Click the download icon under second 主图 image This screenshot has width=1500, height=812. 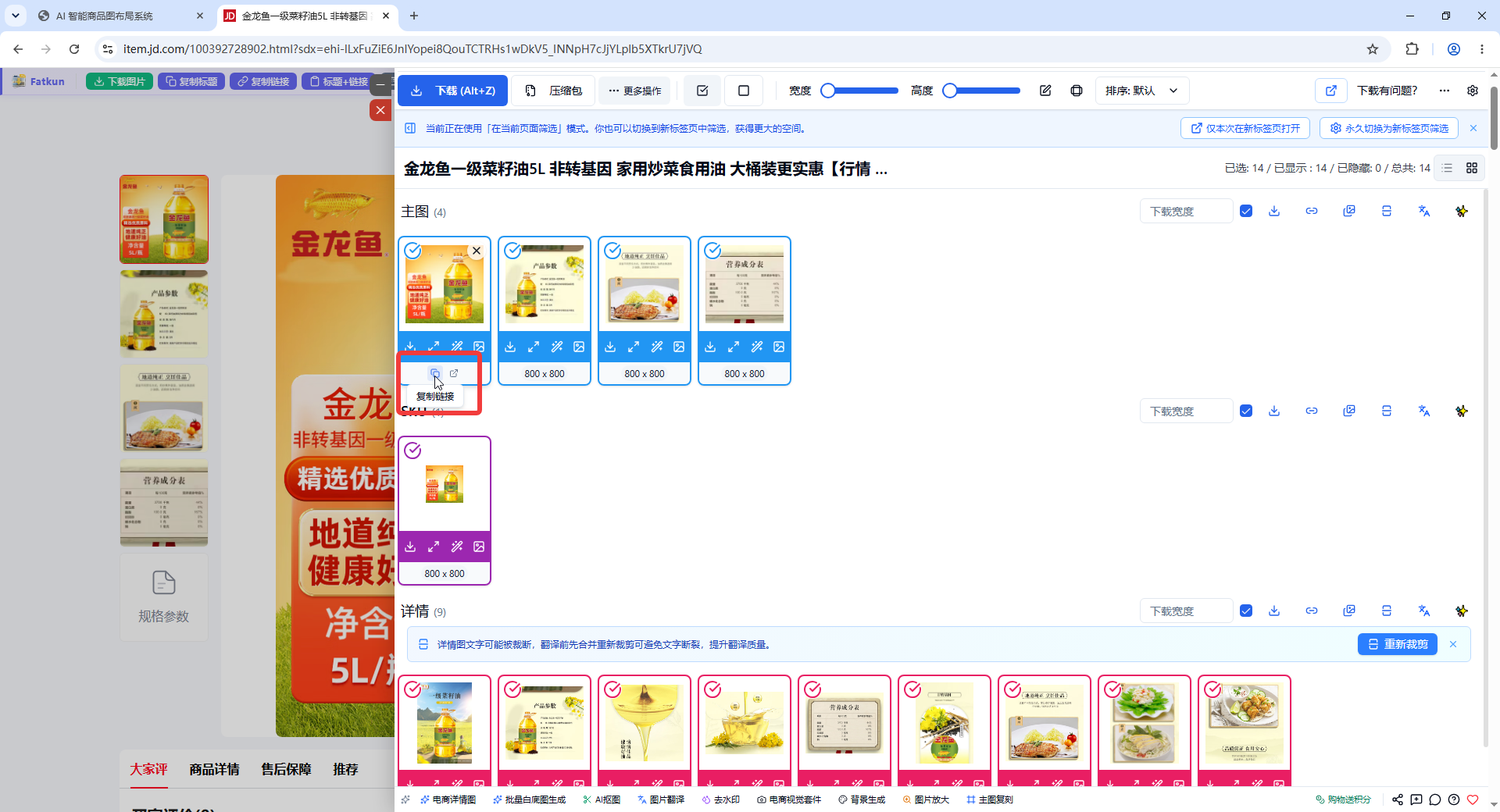[x=510, y=347]
